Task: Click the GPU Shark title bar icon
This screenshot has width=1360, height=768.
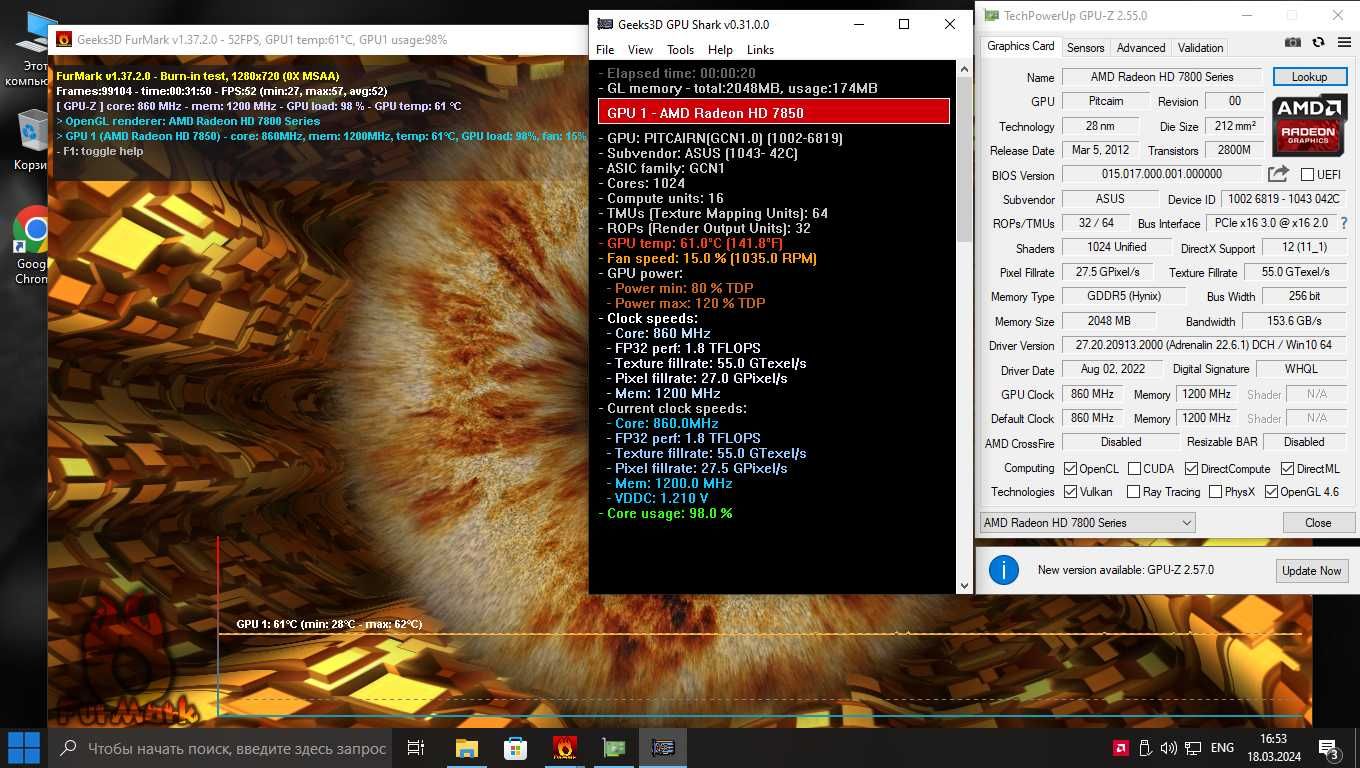Action: 604,24
